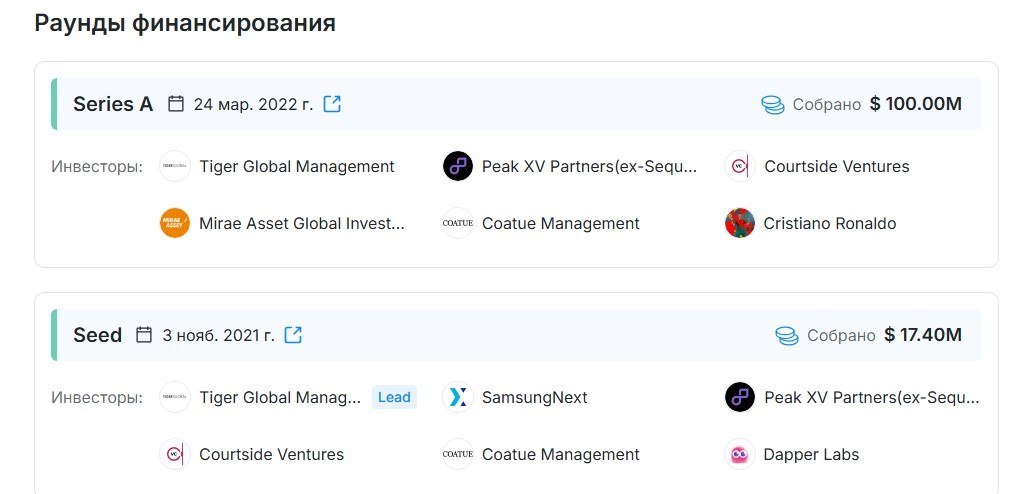This screenshot has height=494, width=1032.
Task: Click the Dapper Labs pink logo
Action: (740, 454)
